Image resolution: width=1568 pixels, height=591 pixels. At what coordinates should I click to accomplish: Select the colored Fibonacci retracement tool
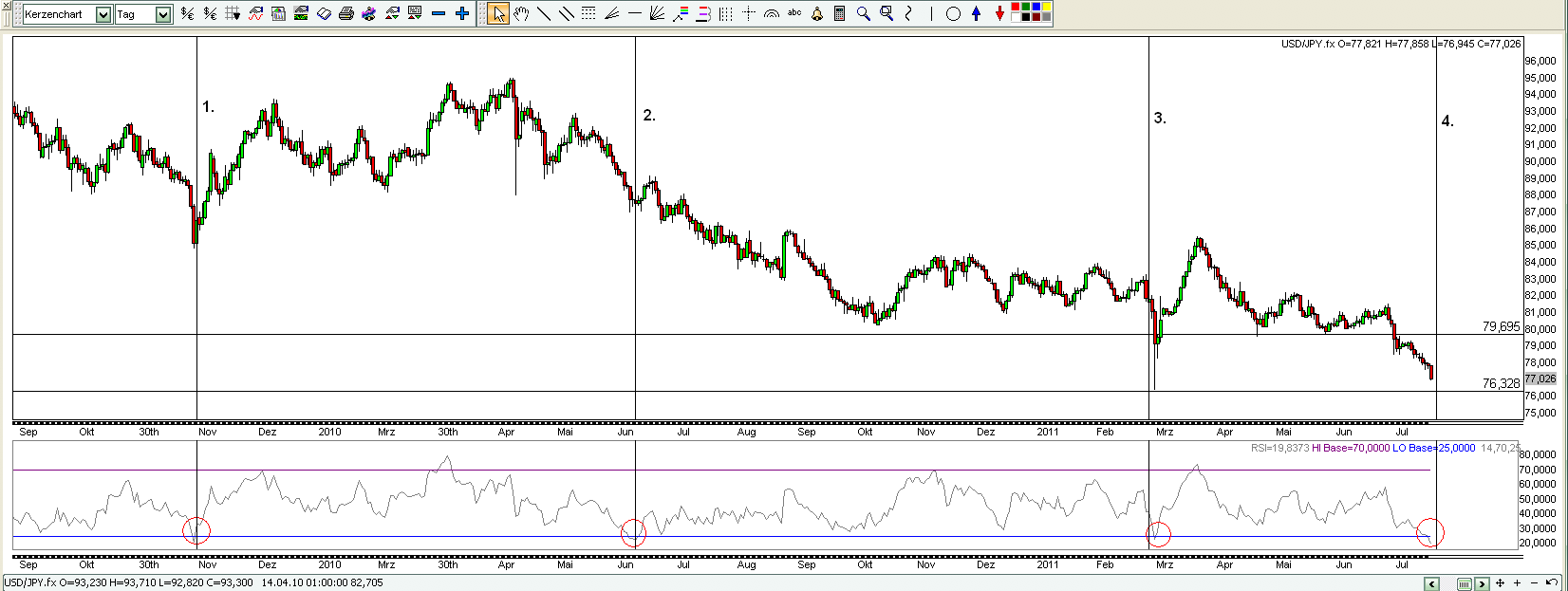point(681,13)
